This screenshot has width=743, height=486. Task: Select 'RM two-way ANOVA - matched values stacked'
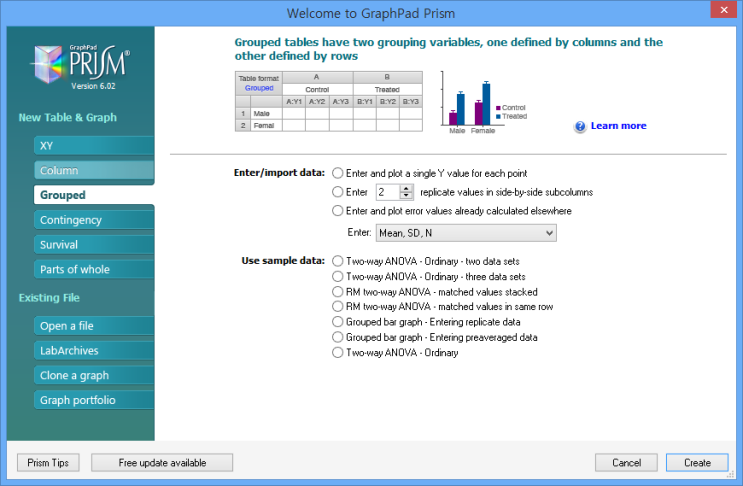[x=337, y=291]
